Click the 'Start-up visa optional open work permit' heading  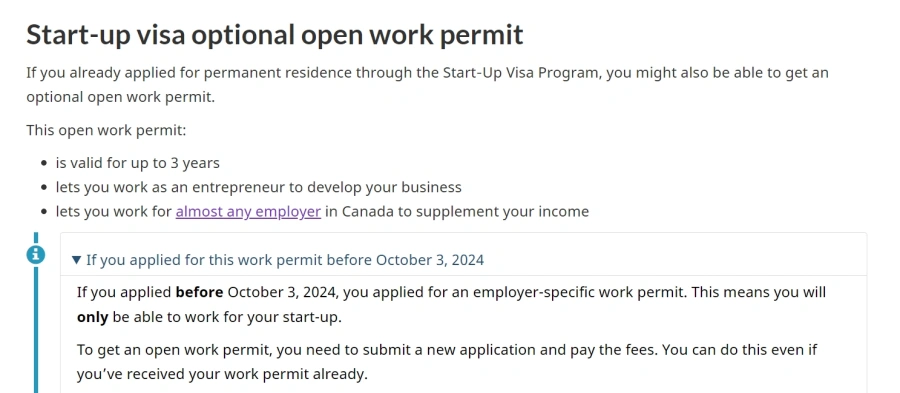point(275,35)
